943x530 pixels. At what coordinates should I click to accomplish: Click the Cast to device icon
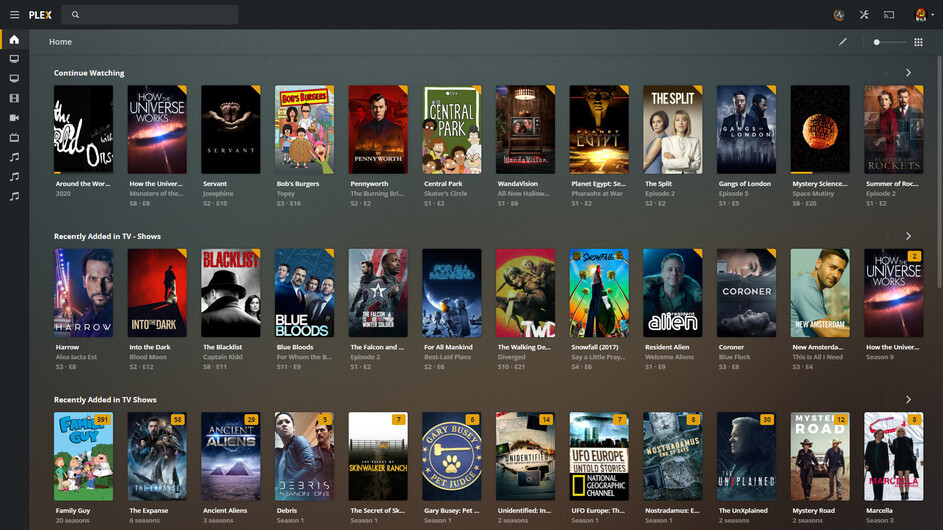(889, 14)
